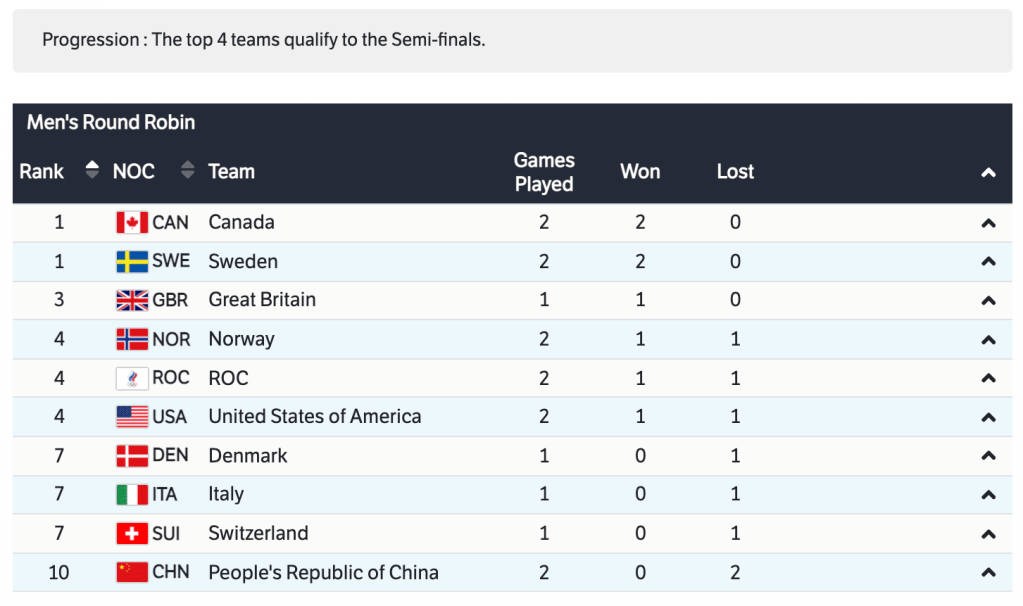Expand Canada row details chevron
This screenshot has width=1023, height=606.
[988, 223]
